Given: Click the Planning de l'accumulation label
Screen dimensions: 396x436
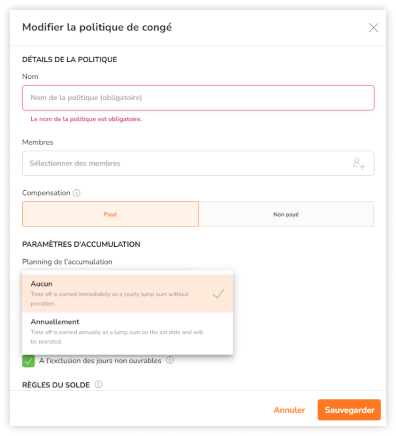Looking at the screenshot, I should pos(67,262).
